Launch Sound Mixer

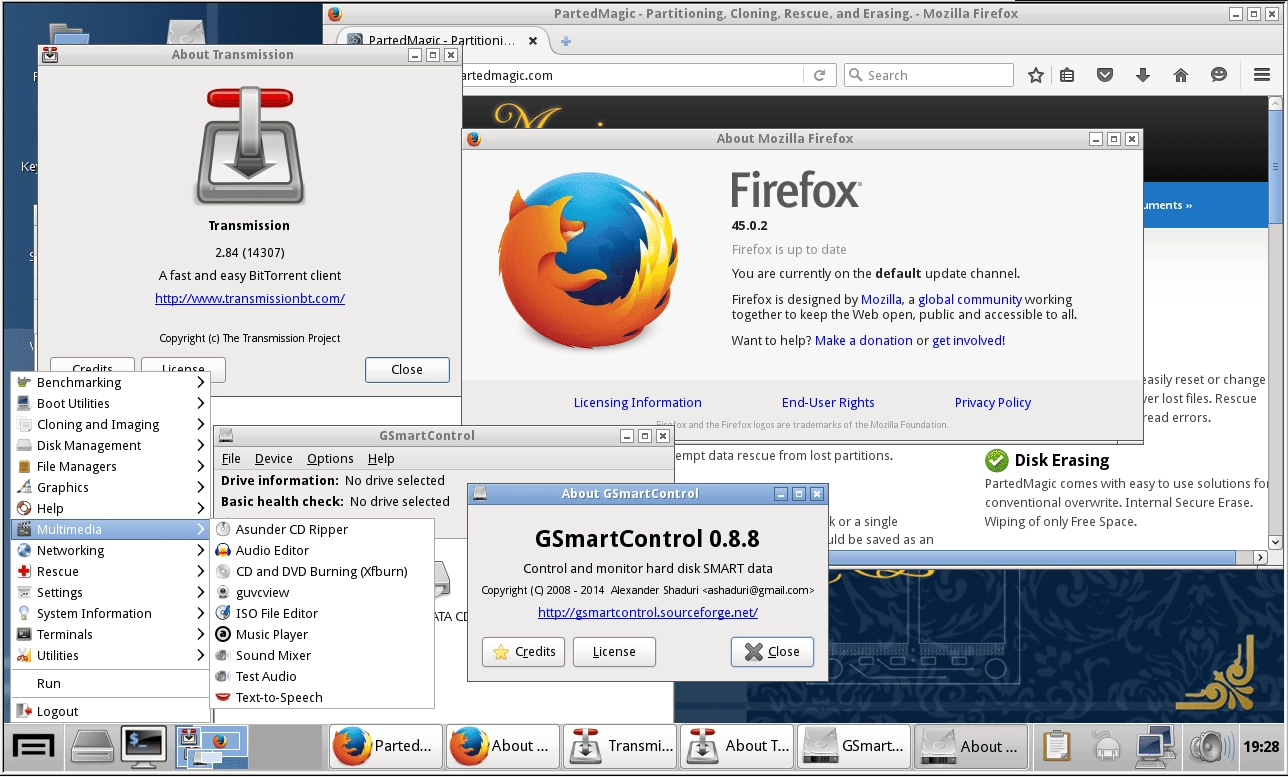pyautogui.click(x=323, y=655)
